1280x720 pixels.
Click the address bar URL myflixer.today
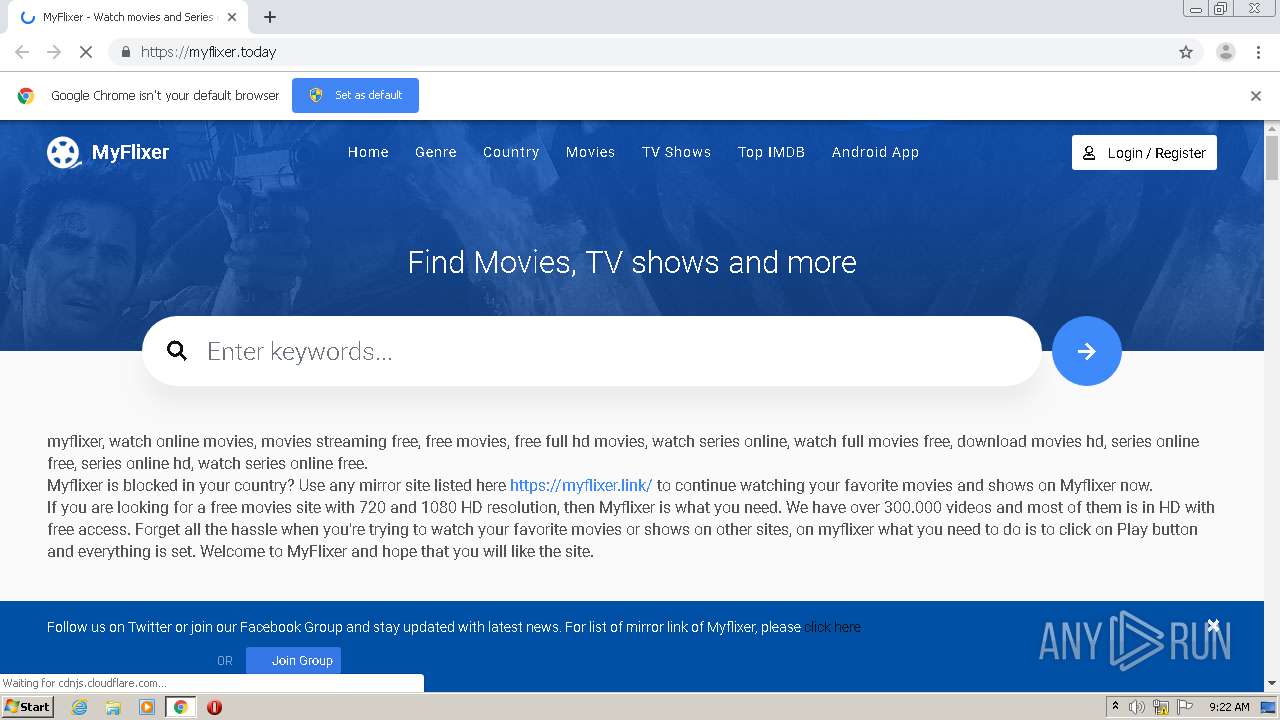[208, 52]
